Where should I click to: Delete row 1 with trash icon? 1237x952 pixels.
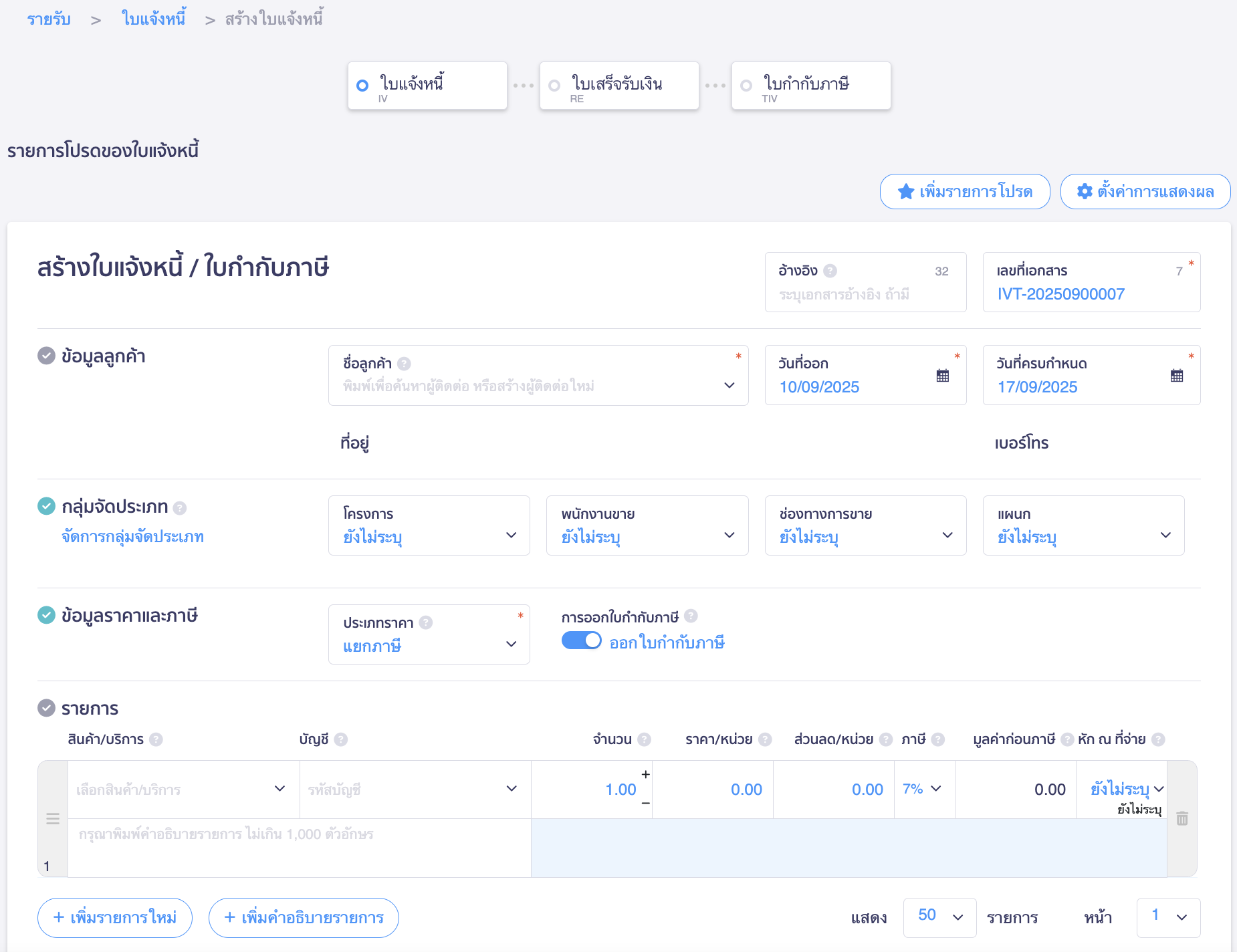click(1182, 818)
